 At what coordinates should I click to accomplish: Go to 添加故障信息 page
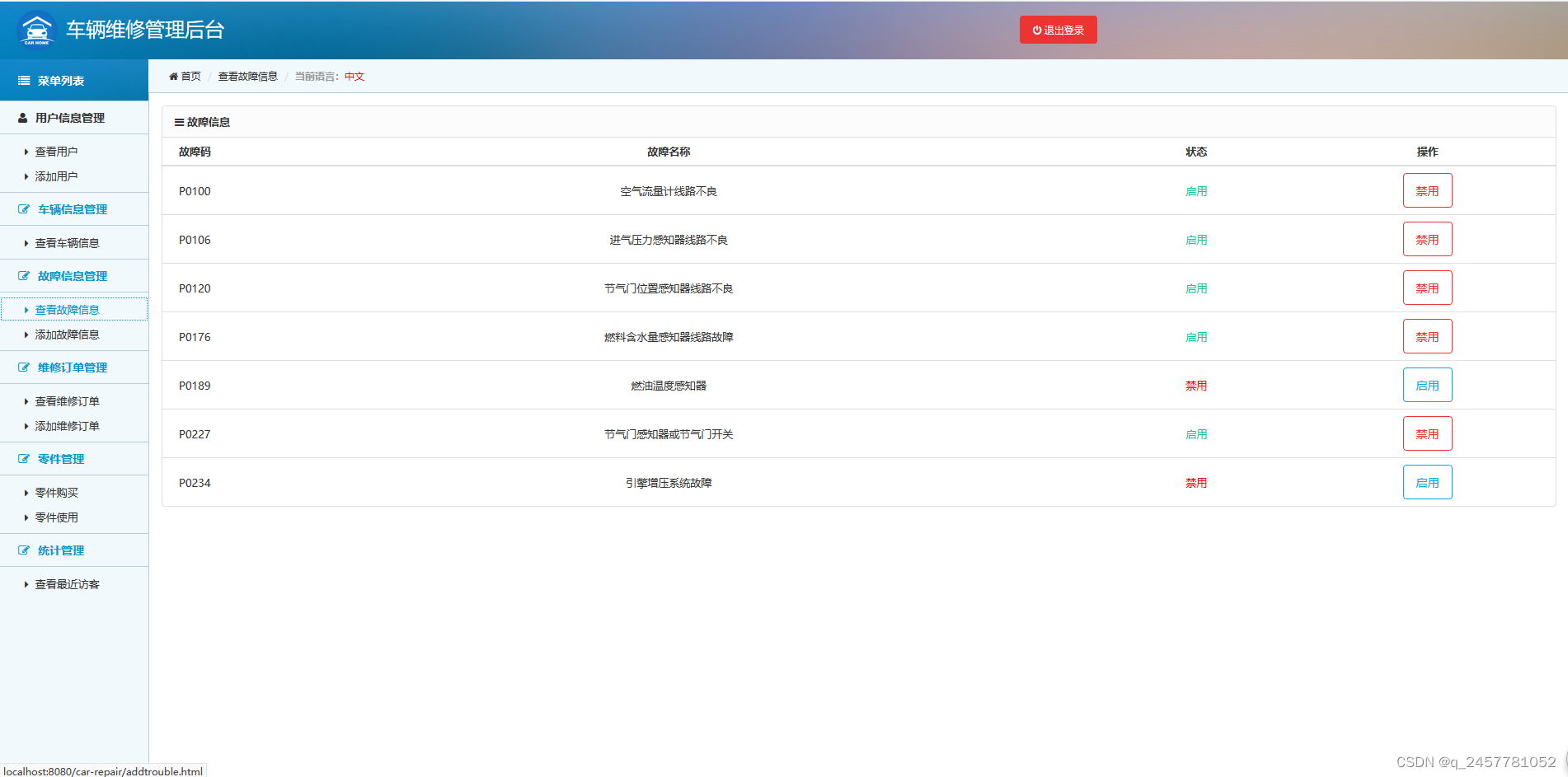click(x=67, y=335)
